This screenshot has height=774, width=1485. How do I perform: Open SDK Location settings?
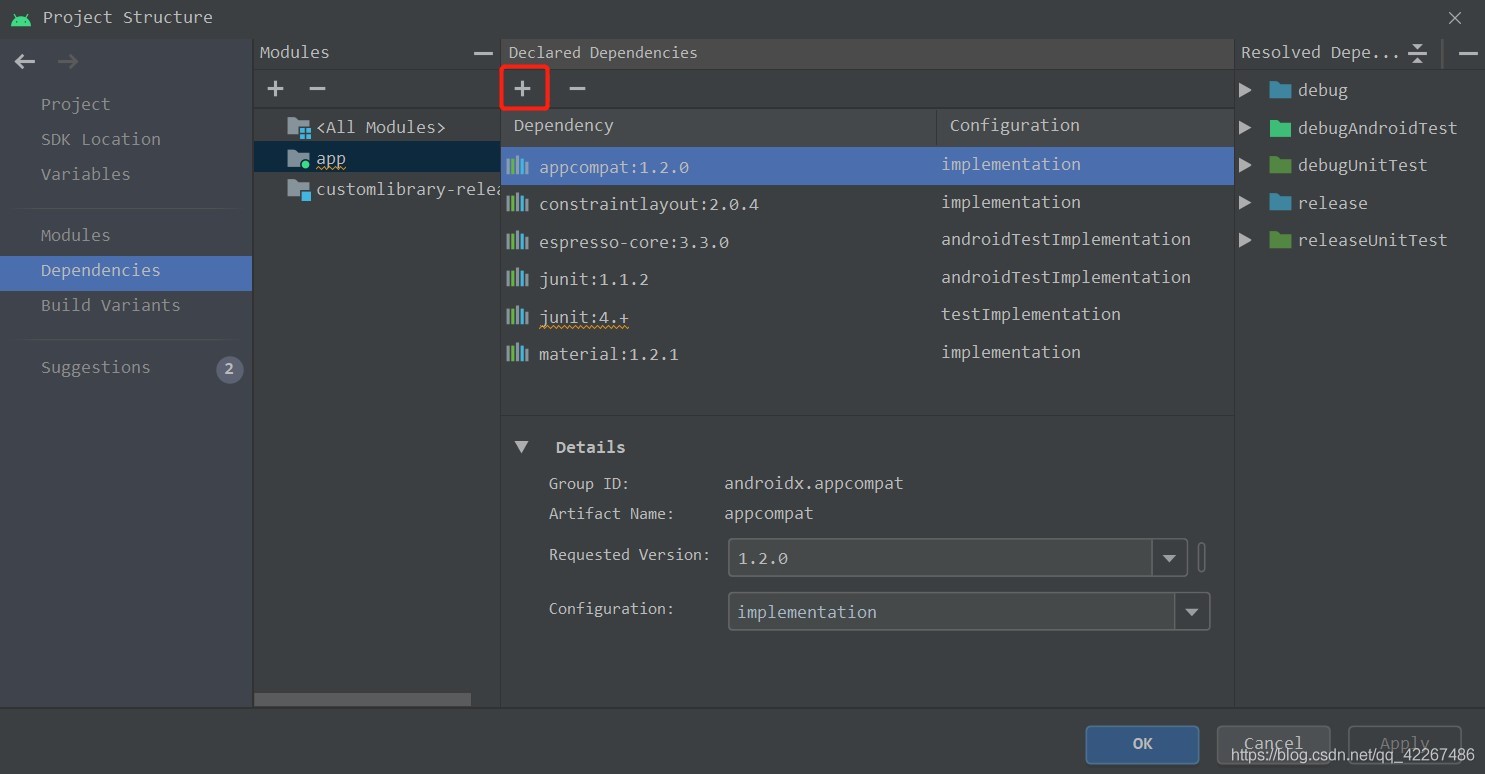click(x=100, y=139)
